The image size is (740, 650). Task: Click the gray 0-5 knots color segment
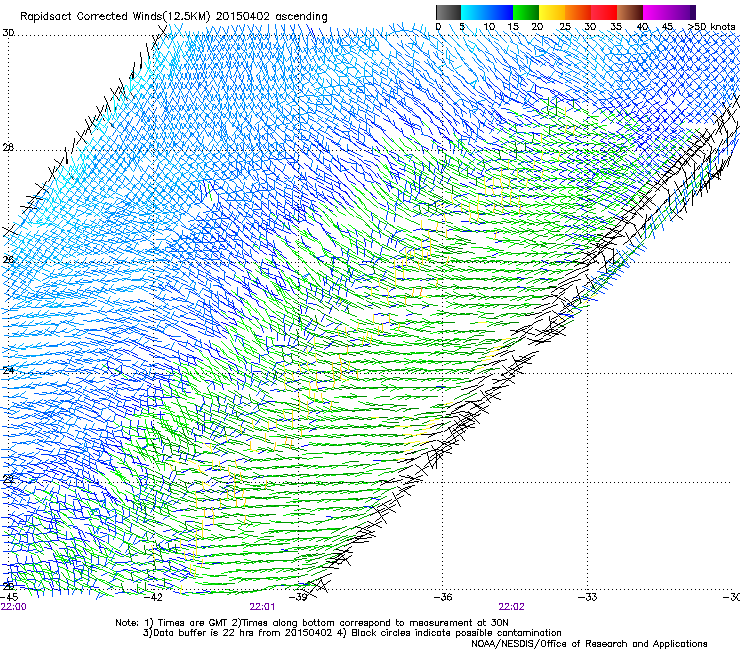pos(448,12)
